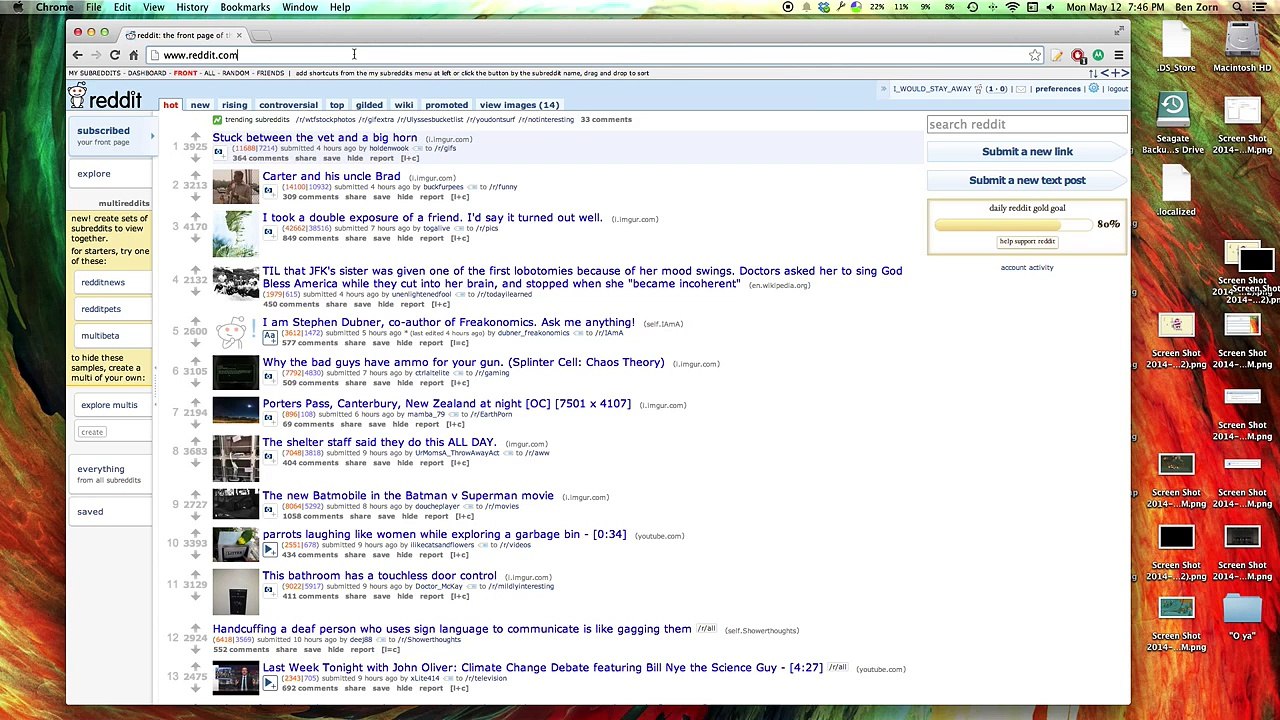Click the daily reddit gold goal progress bar

(x=1013, y=224)
